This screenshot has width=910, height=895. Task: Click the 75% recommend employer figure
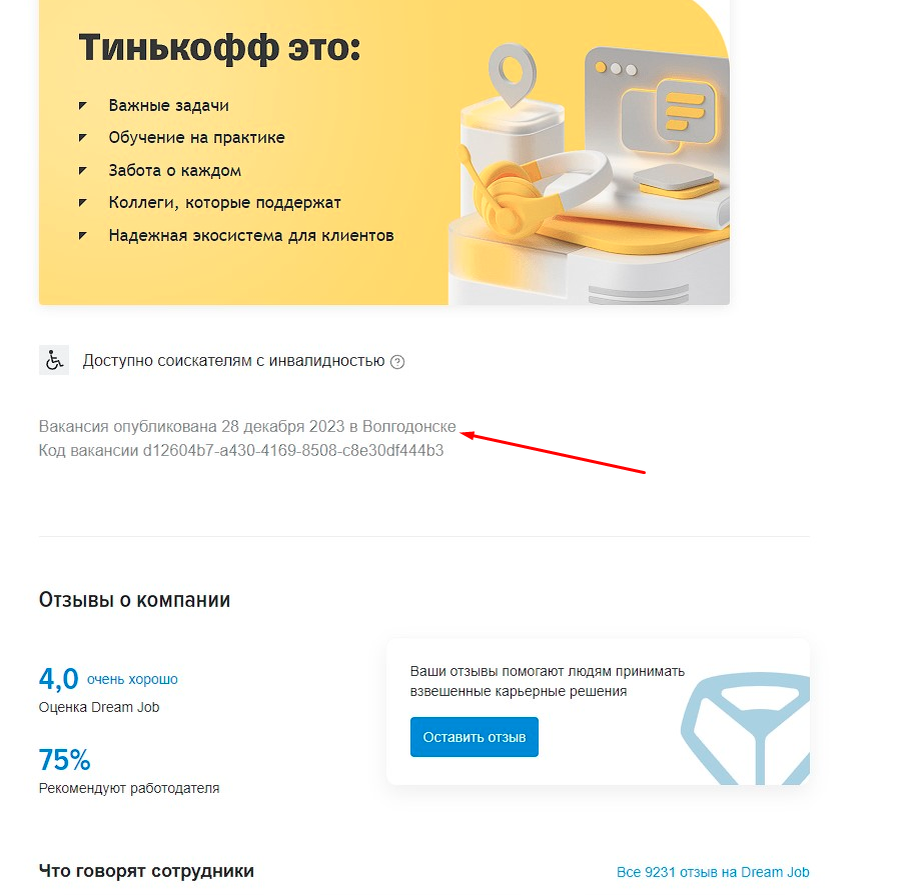click(x=64, y=760)
